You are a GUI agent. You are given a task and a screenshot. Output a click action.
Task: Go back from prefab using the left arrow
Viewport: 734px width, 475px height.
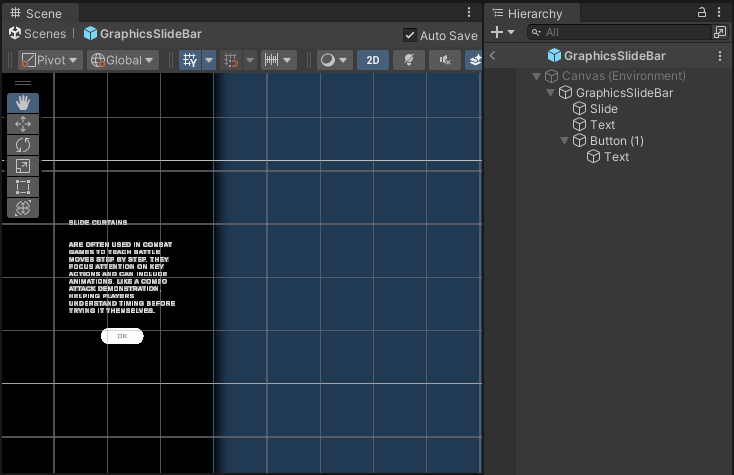click(493, 56)
